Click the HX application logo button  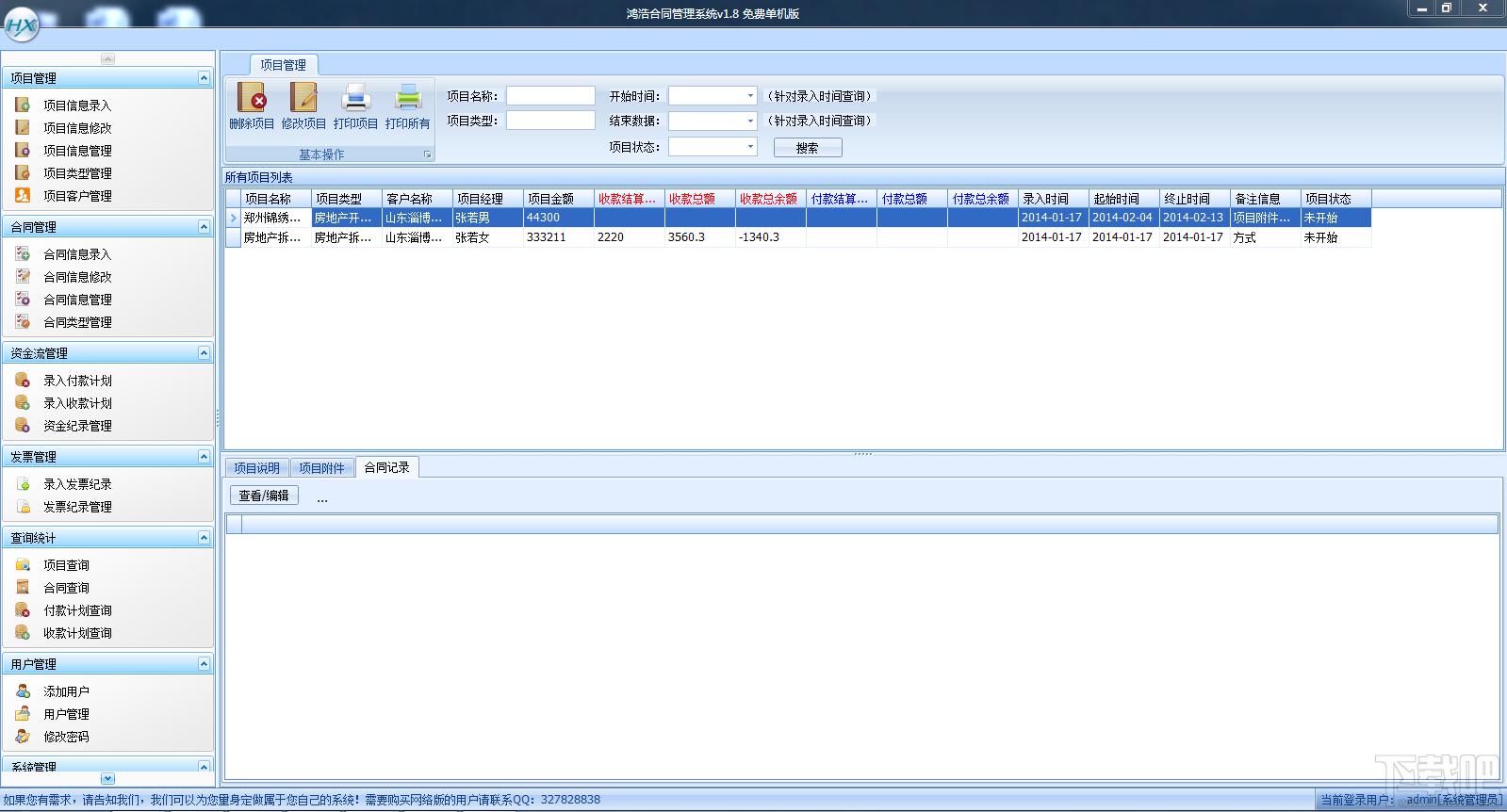click(x=21, y=25)
